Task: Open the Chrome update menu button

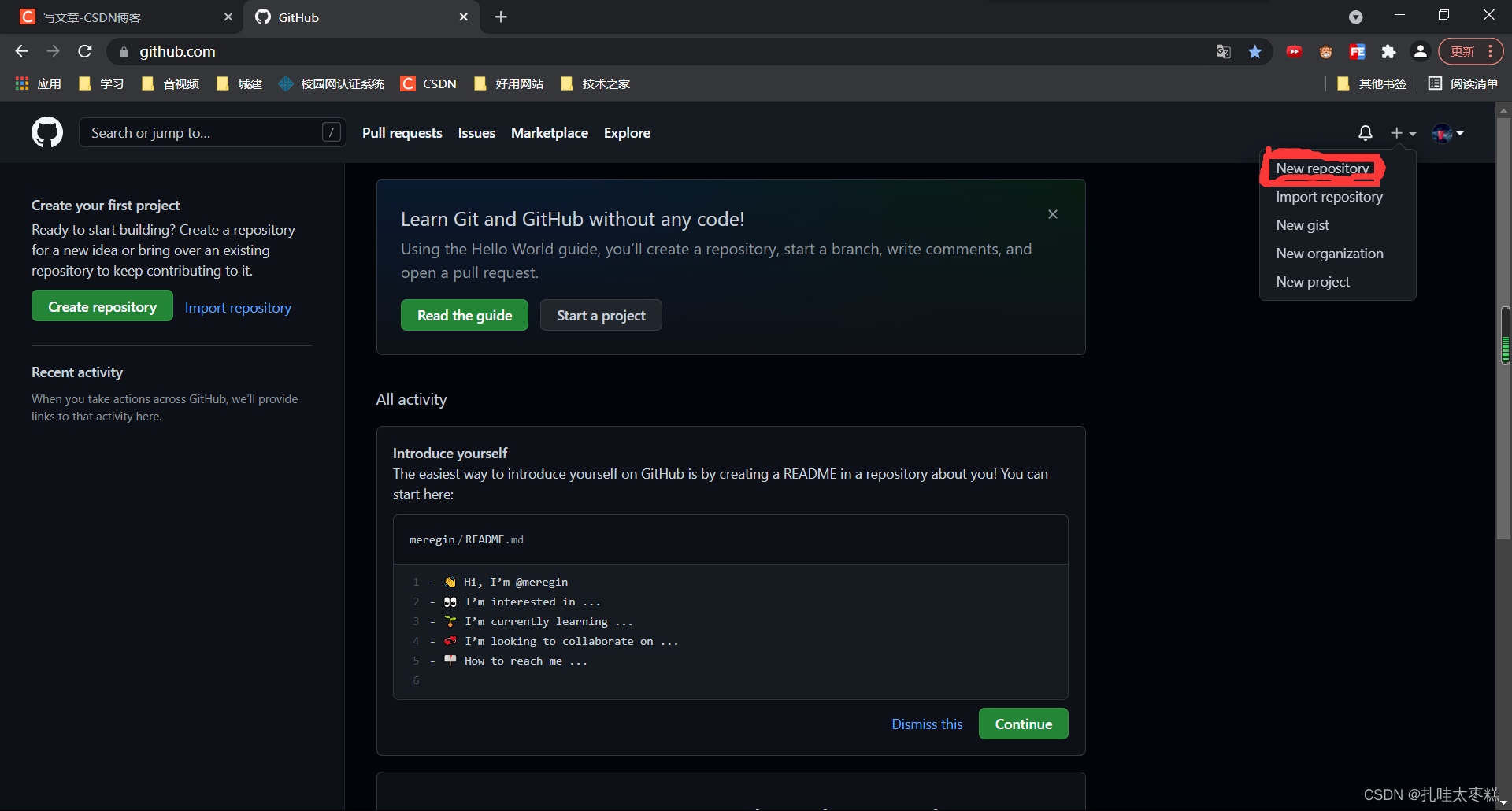Action: coord(1470,51)
